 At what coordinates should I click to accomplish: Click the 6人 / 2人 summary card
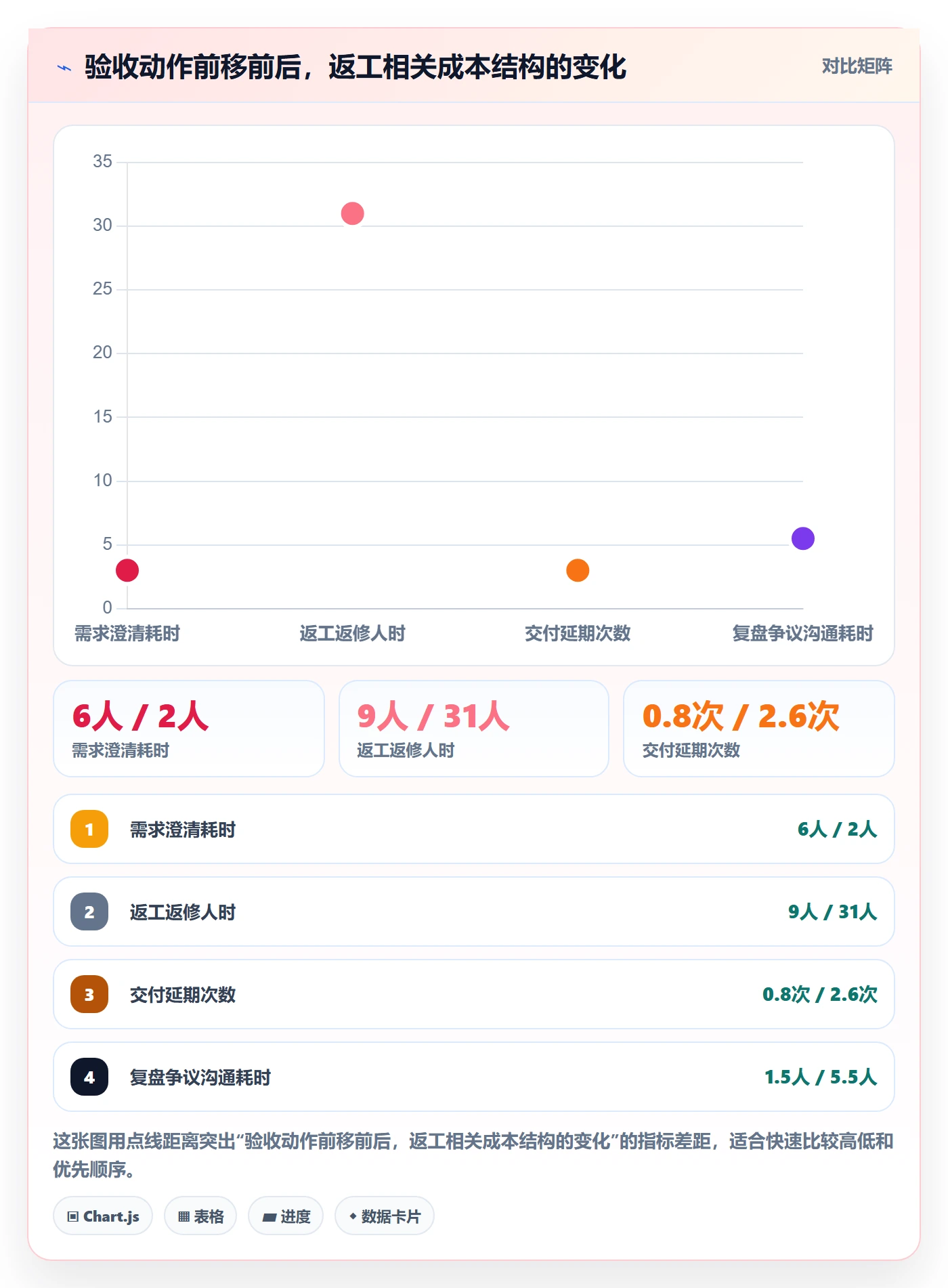189,729
